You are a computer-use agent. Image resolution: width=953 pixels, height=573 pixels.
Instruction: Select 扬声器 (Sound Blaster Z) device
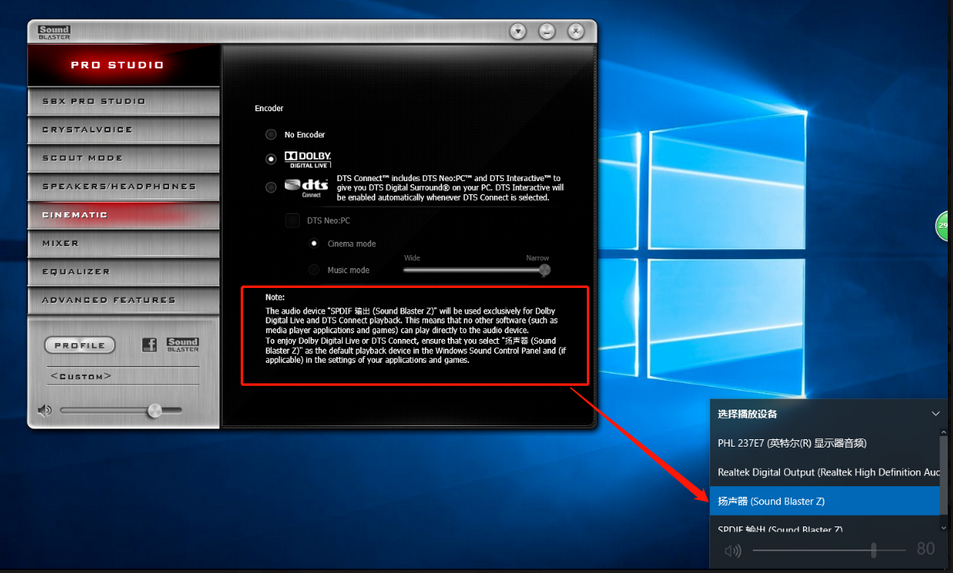coord(825,501)
